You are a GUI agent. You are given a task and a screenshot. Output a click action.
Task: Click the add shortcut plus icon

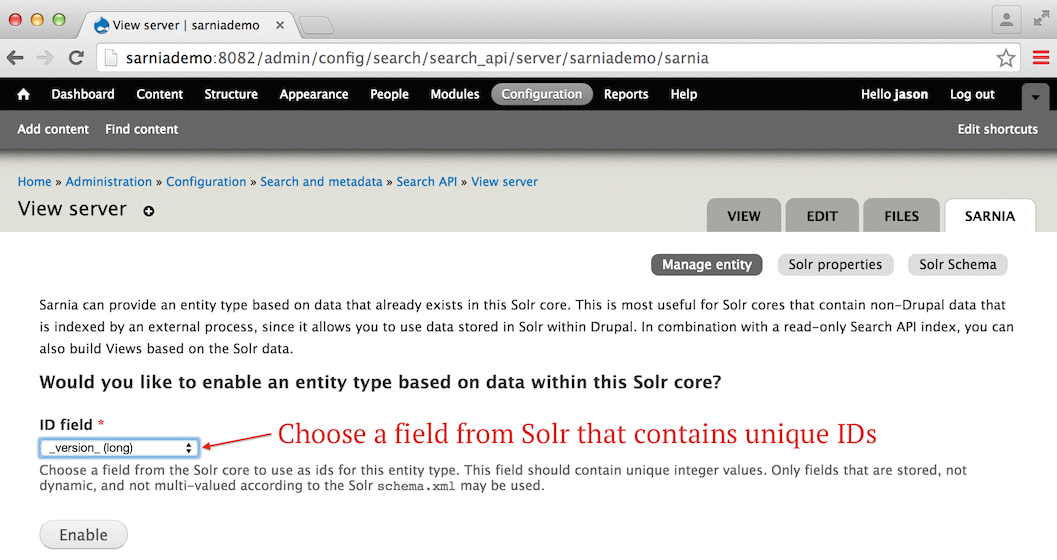(x=149, y=211)
